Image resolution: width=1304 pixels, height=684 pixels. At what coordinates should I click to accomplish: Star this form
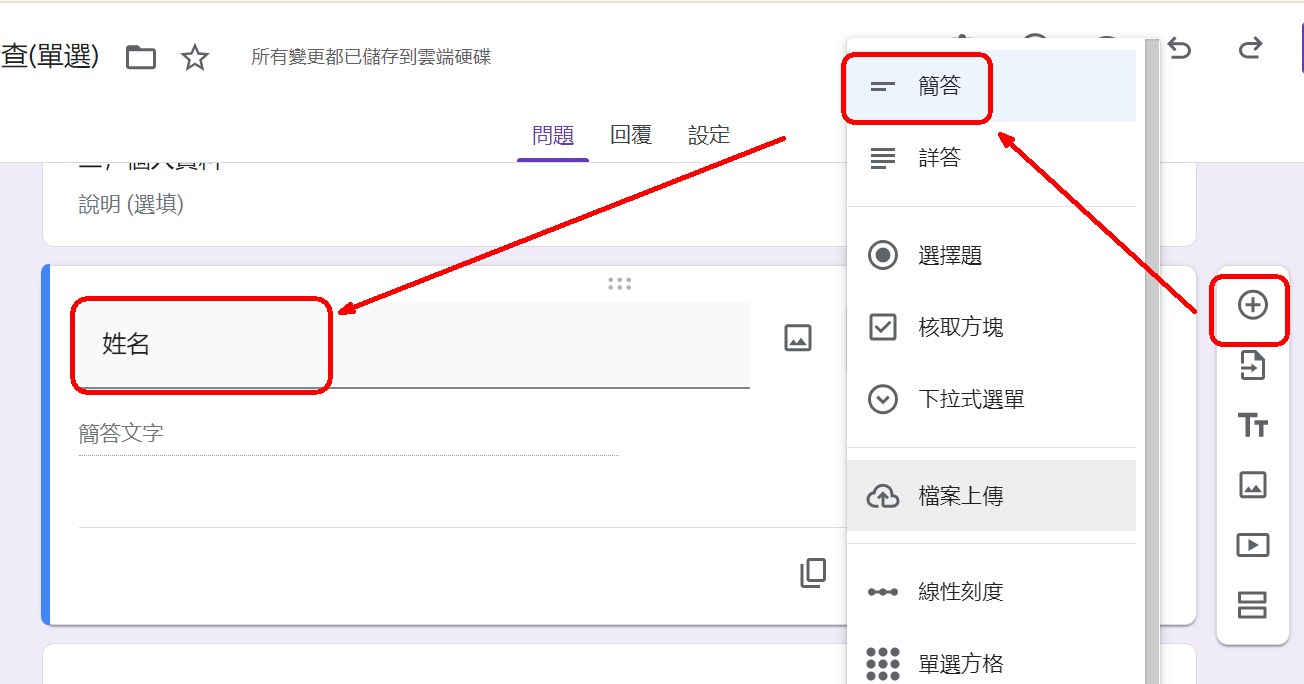(194, 58)
